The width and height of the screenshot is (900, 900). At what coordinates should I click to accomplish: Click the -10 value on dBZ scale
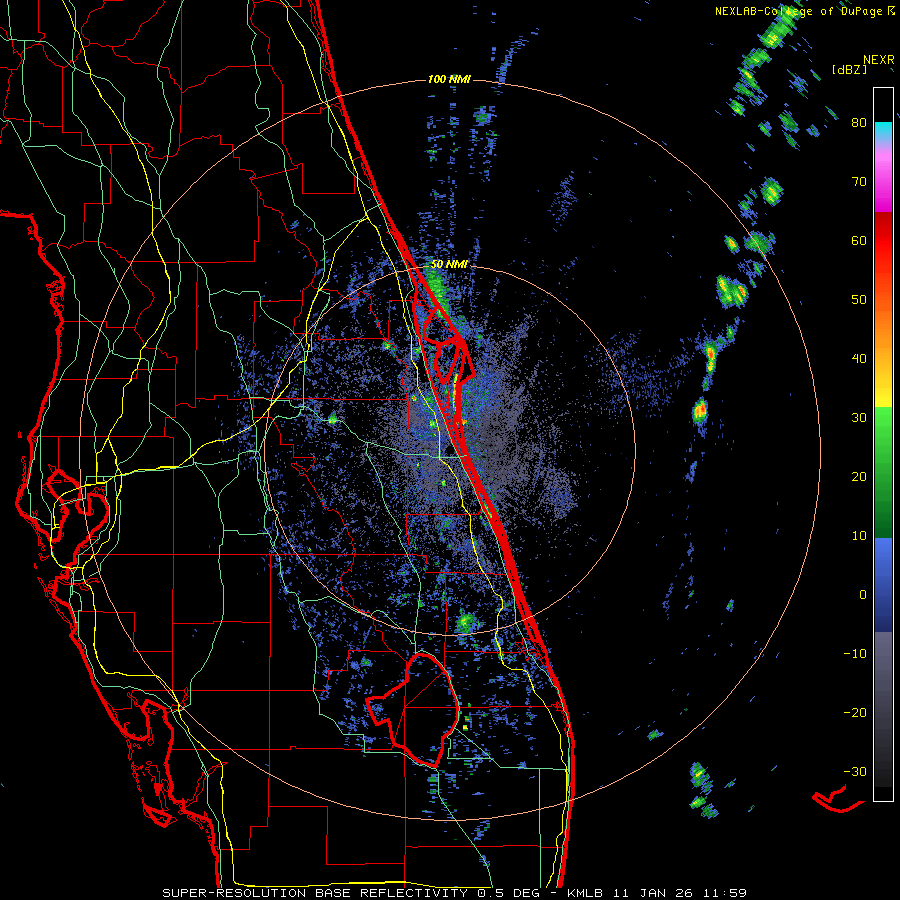pos(855,653)
